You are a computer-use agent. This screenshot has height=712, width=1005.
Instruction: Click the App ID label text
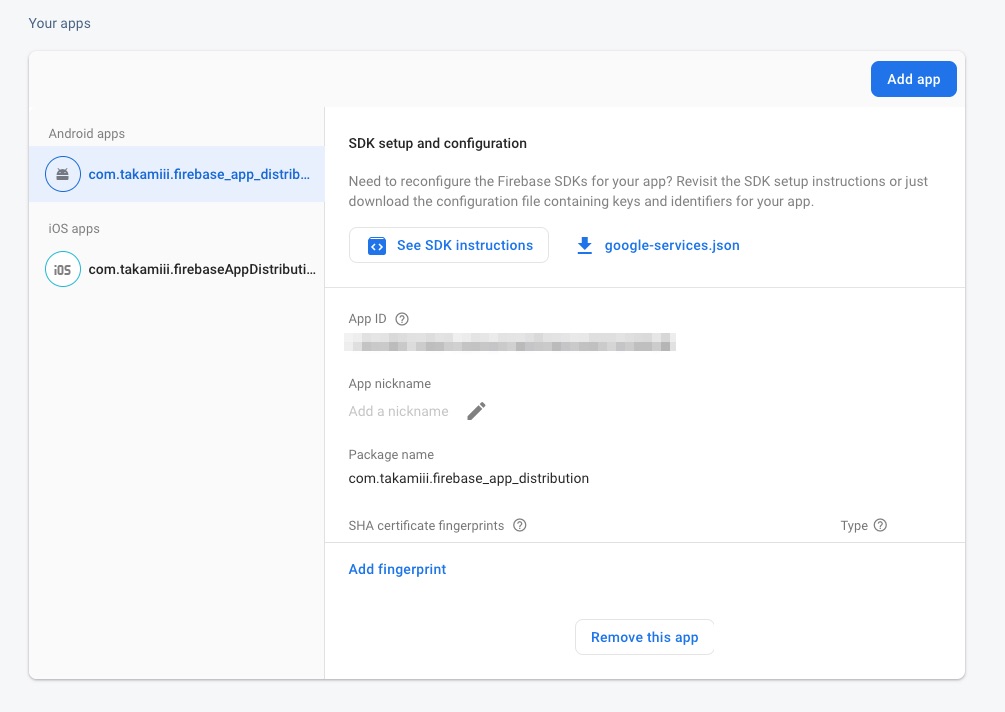click(x=367, y=319)
